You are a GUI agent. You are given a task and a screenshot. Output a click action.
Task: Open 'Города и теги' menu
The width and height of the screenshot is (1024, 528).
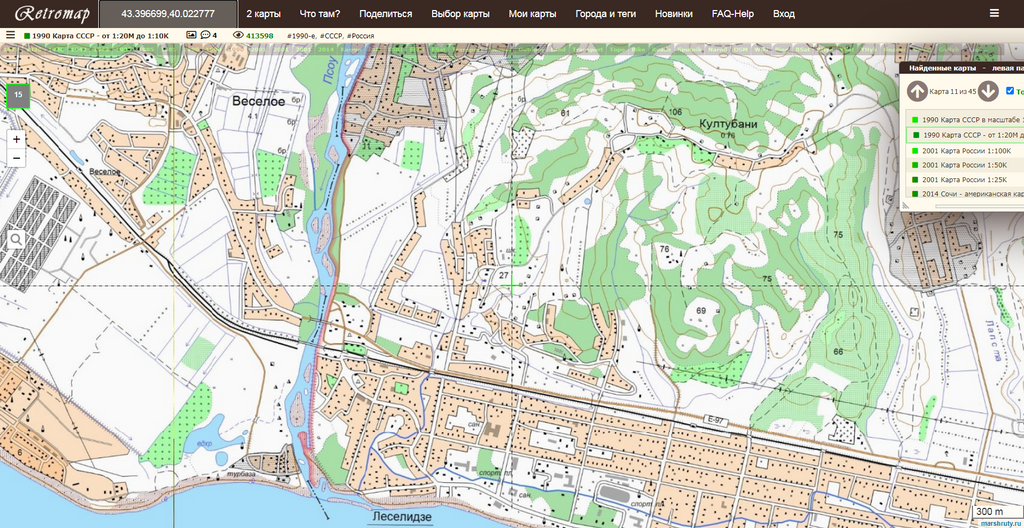(x=605, y=13)
